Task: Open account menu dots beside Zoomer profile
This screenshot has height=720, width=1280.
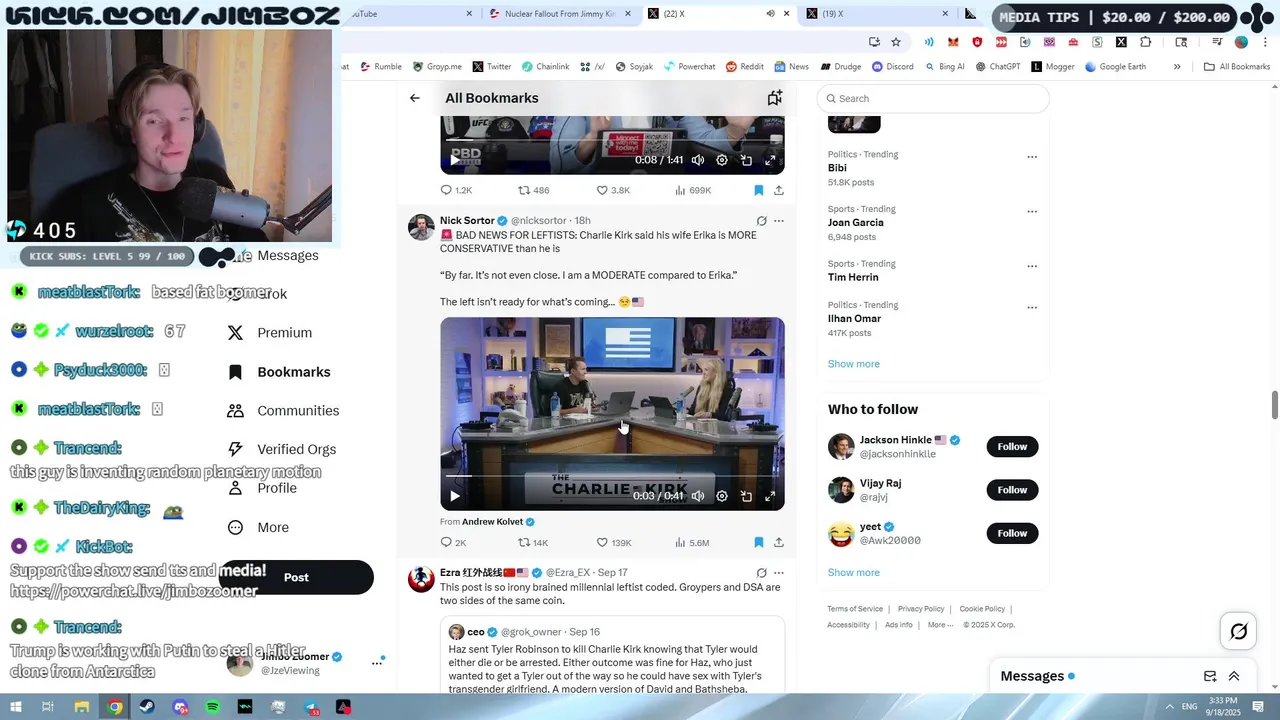Action: coord(377,662)
